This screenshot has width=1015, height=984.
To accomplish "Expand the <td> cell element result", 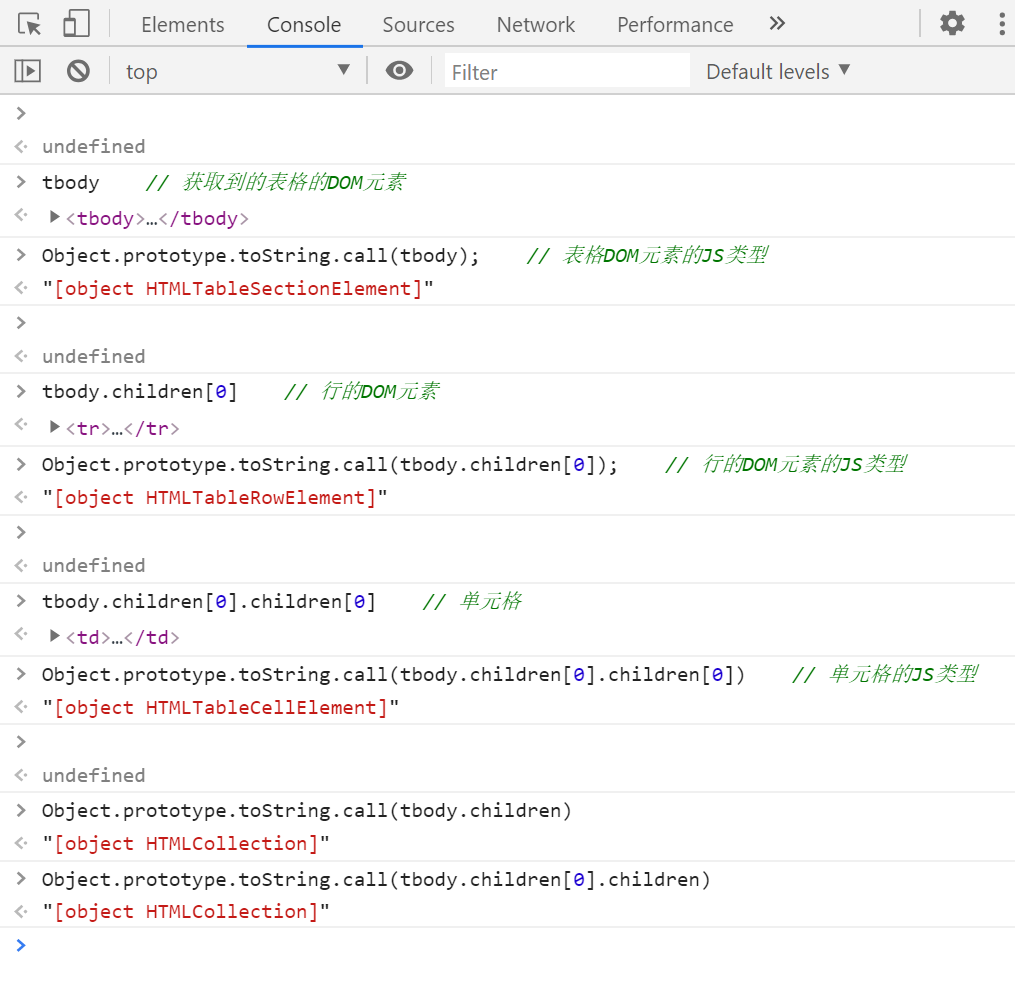I will point(55,637).
